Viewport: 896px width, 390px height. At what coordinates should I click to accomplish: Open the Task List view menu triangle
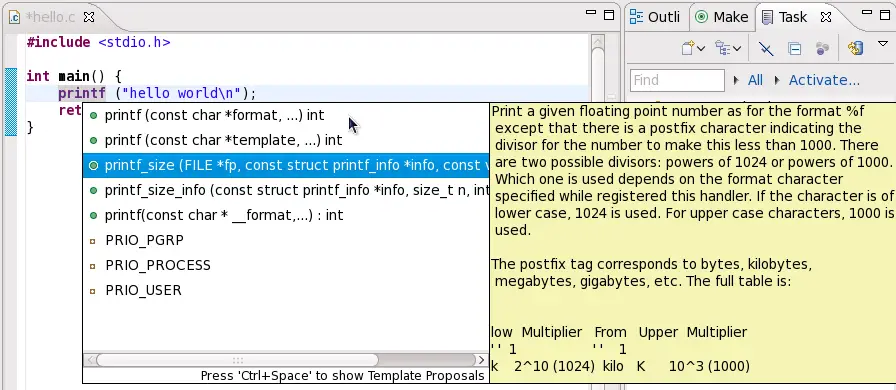click(x=882, y=44)
